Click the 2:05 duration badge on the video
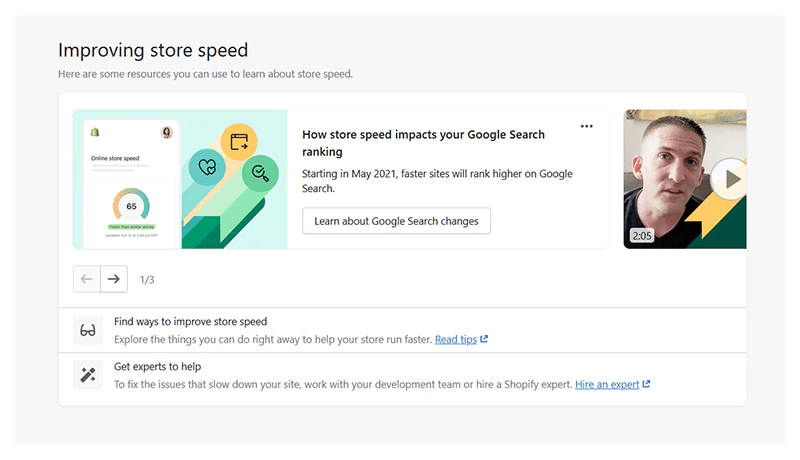 click(641, 236)
